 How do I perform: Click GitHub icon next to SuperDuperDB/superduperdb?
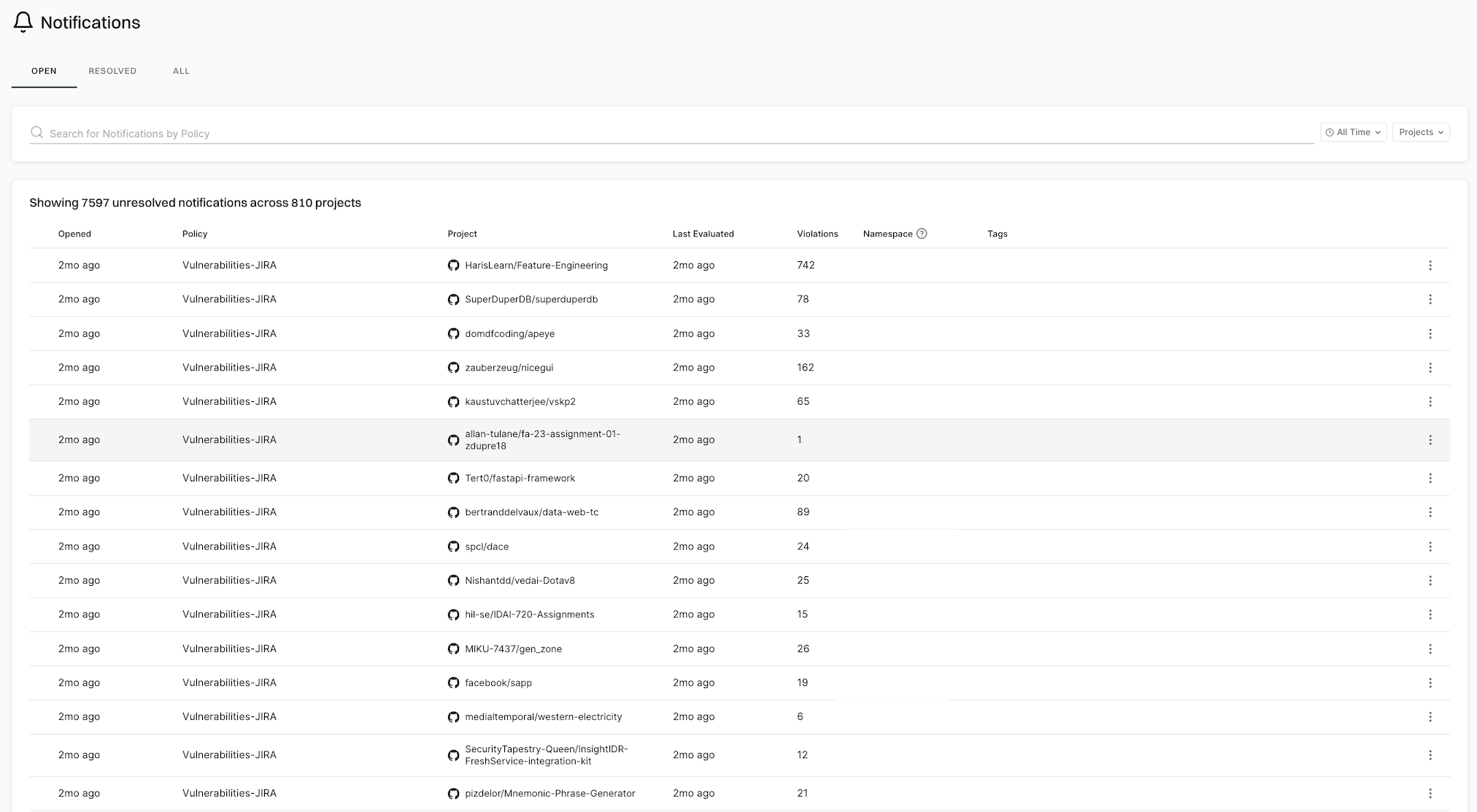click(453, 300)
